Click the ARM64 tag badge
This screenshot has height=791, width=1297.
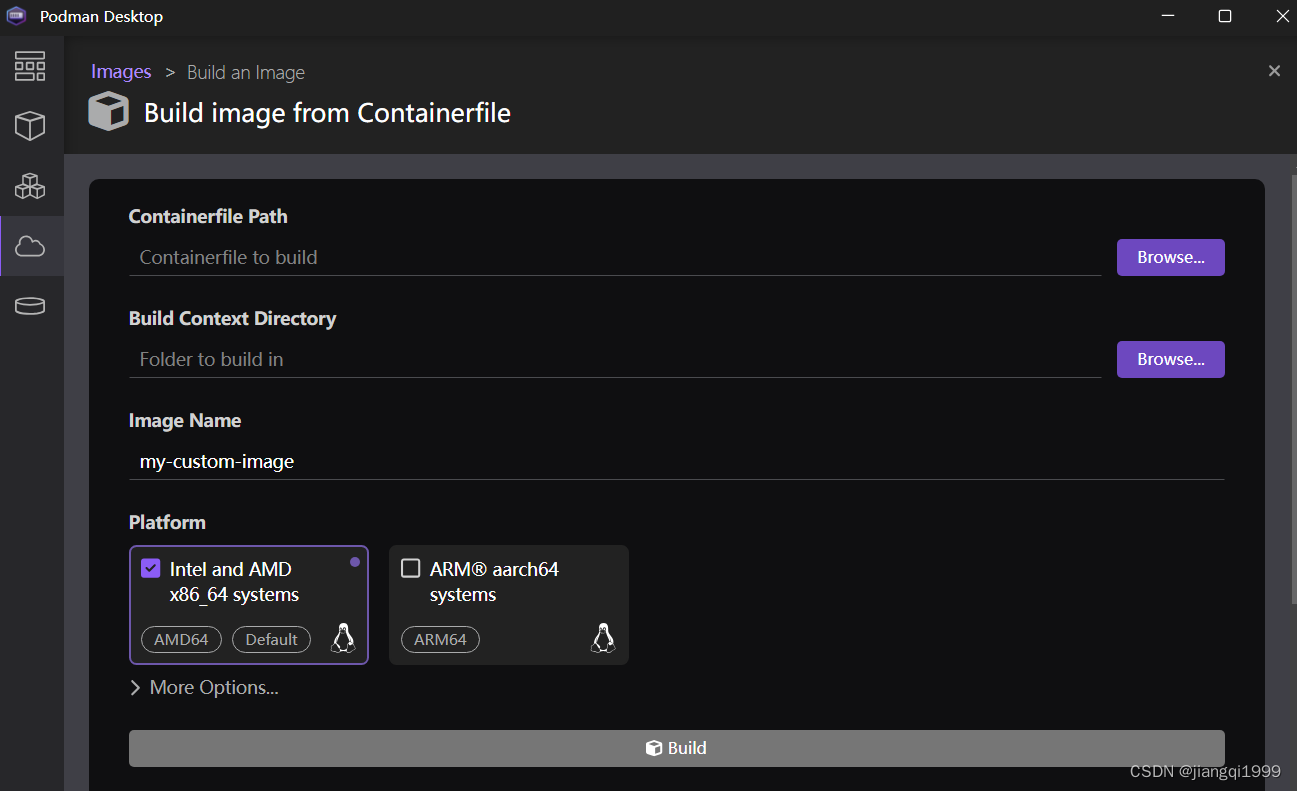(x=440, y=639)
